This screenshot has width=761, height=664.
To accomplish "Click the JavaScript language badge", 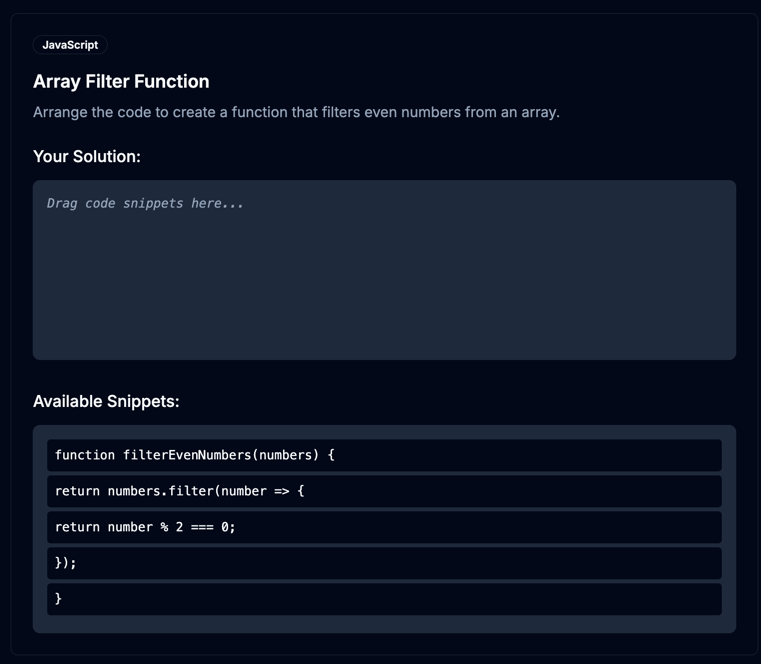I will [70, 45].
